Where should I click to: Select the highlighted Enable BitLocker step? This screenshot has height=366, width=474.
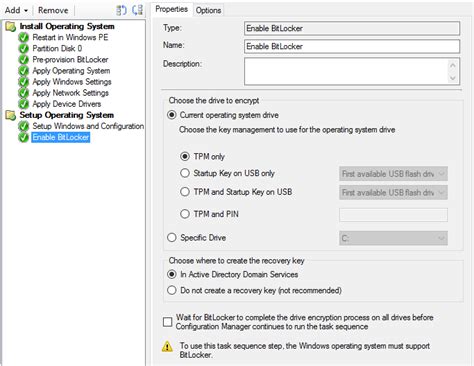[x=61, y=137]
